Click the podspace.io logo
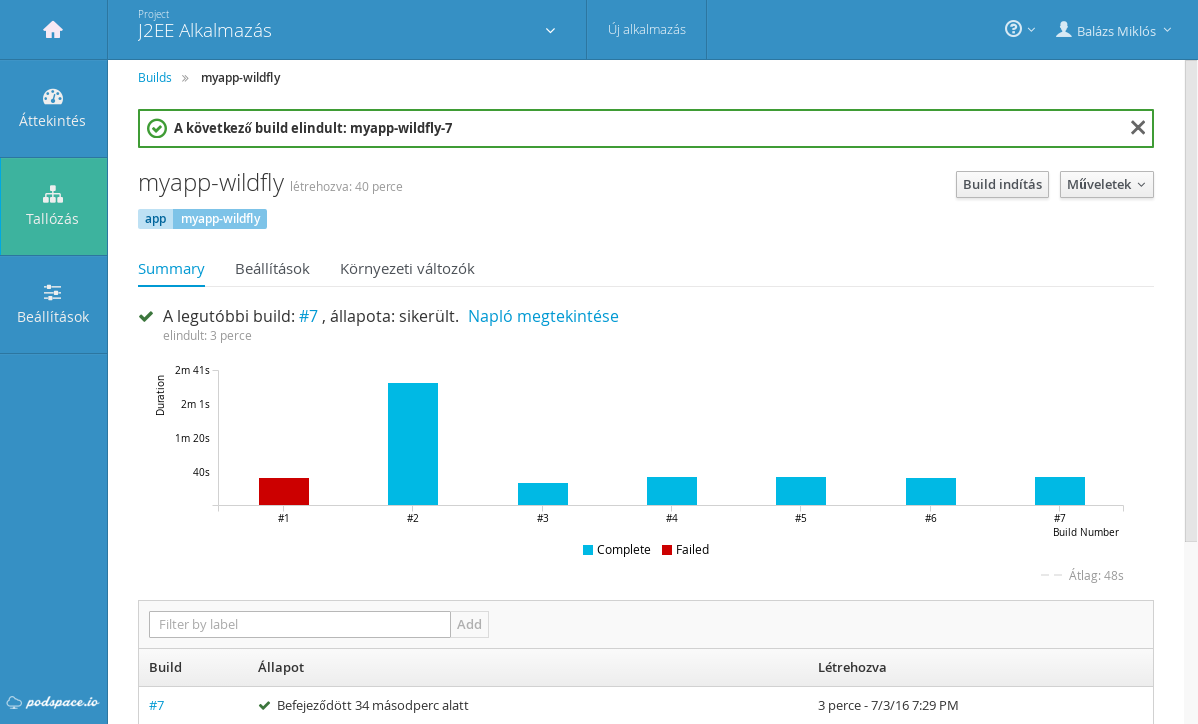The height and width of the screenshot is (724, 1198). 53,702
